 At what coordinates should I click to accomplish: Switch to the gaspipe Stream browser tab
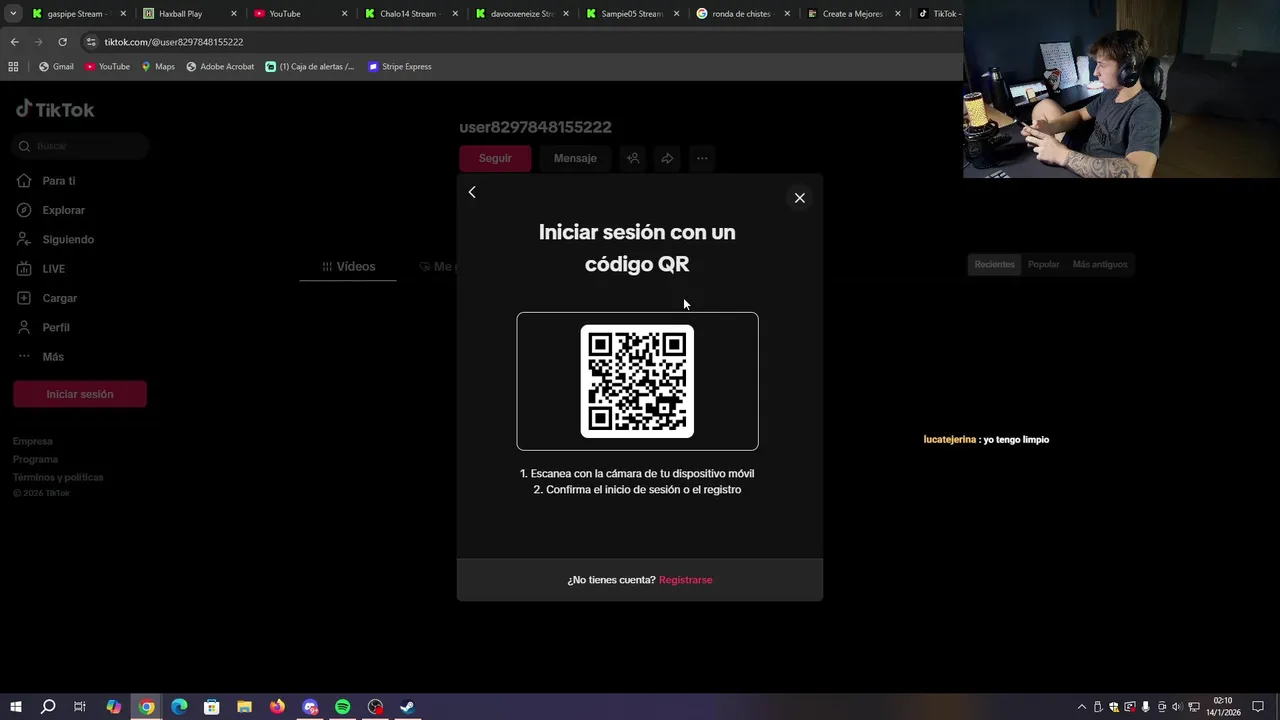click(77, 14)
